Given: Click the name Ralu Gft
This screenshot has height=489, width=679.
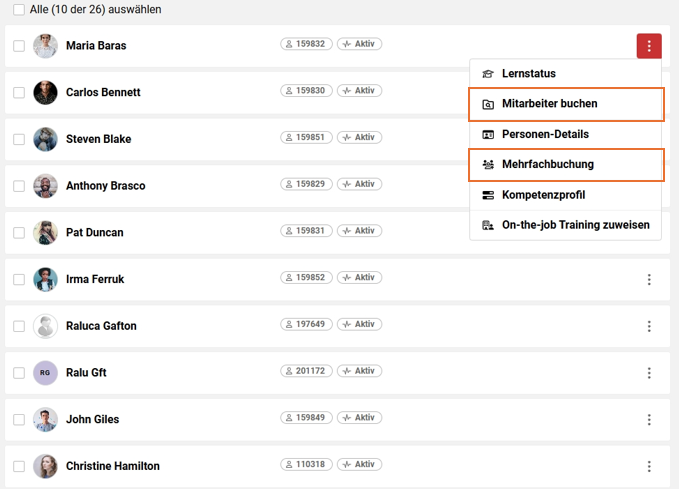Looking at the screenshot, I should (x=86, y=372).
